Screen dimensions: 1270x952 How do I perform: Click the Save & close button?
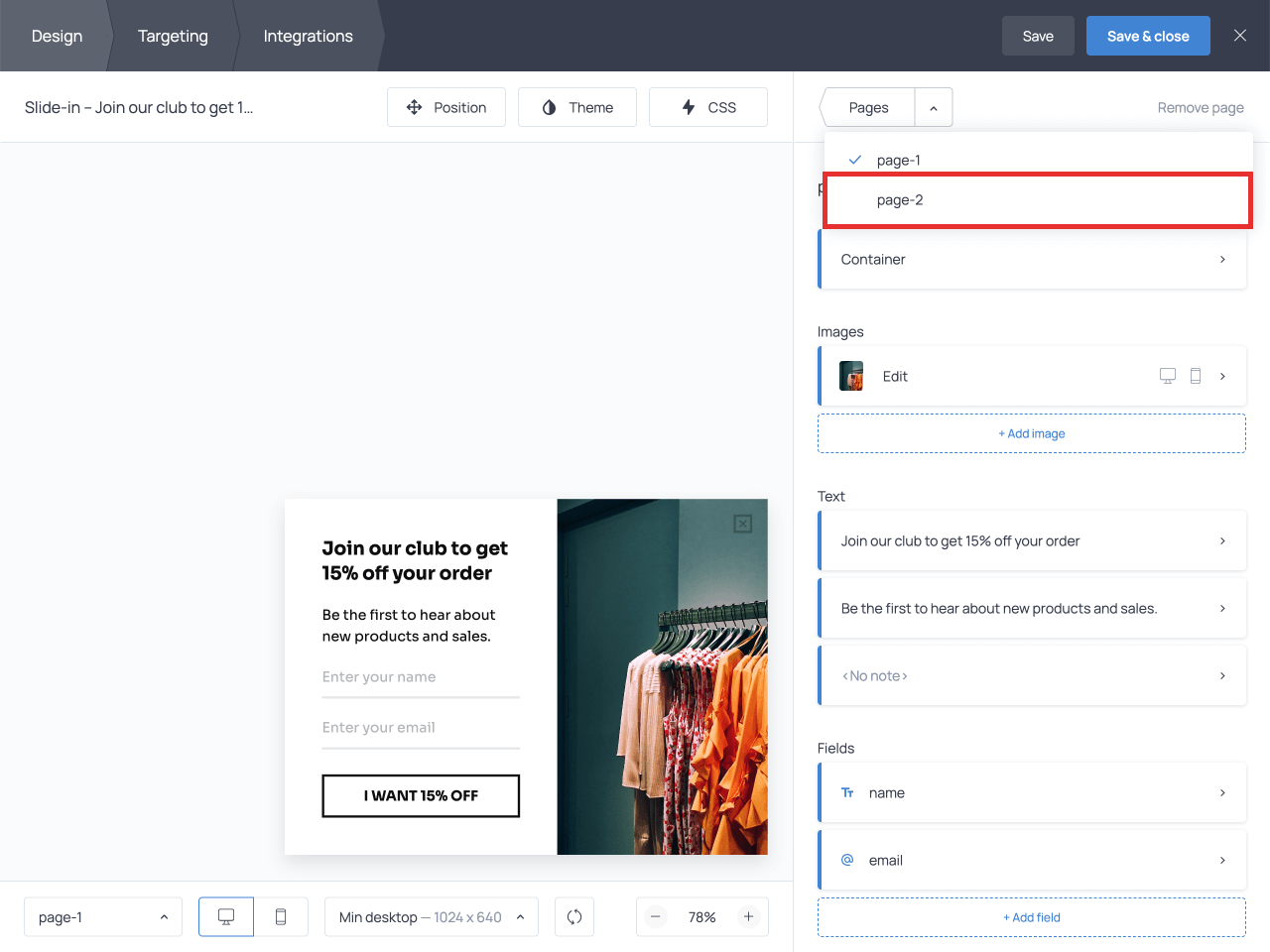point(1148,36)
